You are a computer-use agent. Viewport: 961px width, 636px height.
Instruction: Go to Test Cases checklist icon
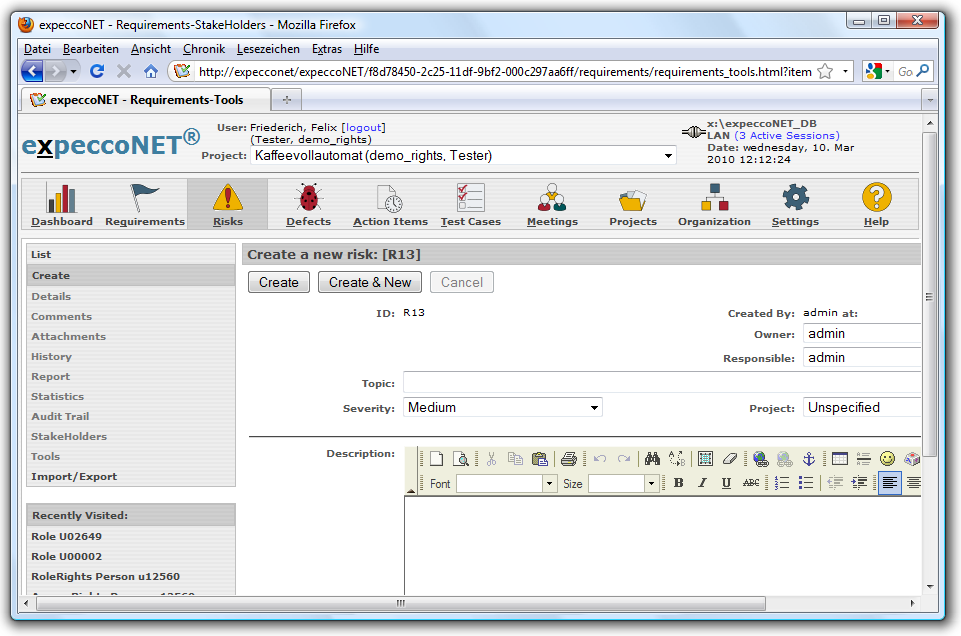pos(470,199)
